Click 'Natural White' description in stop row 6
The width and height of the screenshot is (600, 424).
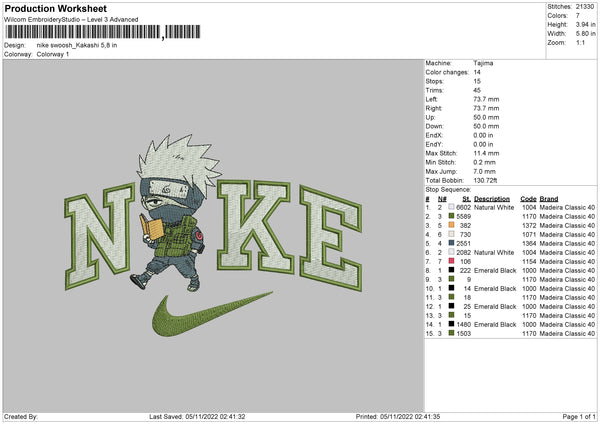click(494, 253)
